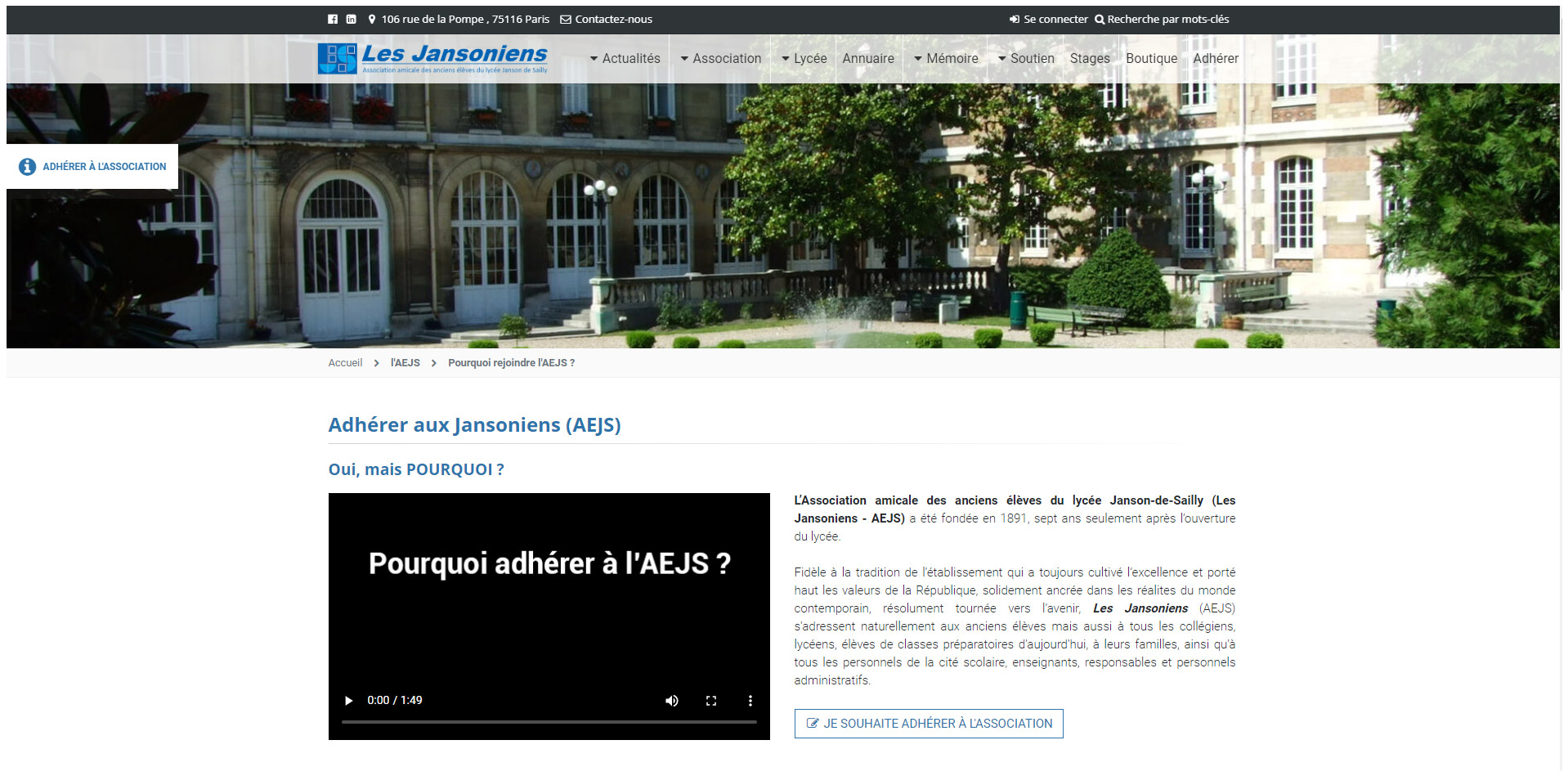Click bold italic Les Jansoniens text

pyautogui.click(x=1140, y=608)
